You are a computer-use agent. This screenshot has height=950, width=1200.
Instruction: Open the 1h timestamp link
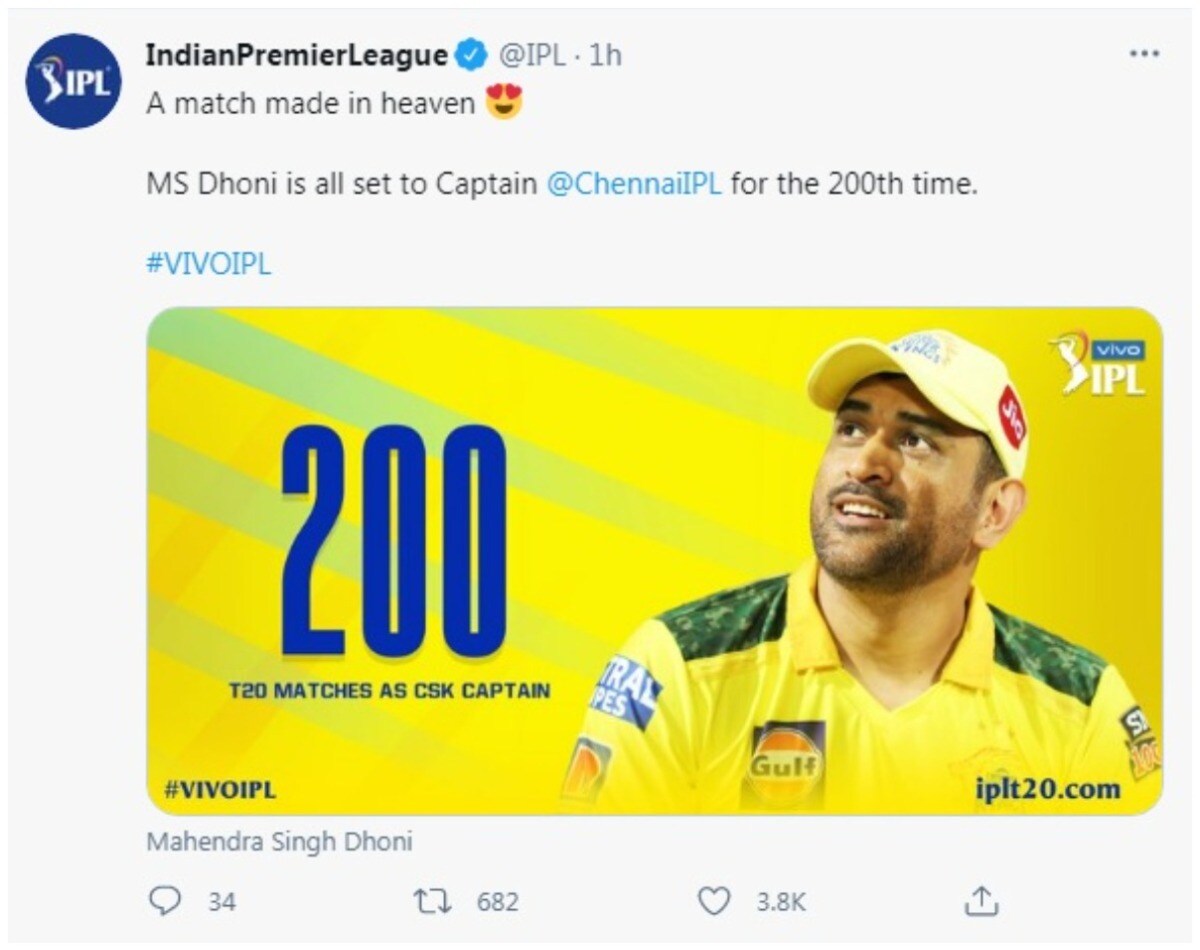click(x=606, y=56)
